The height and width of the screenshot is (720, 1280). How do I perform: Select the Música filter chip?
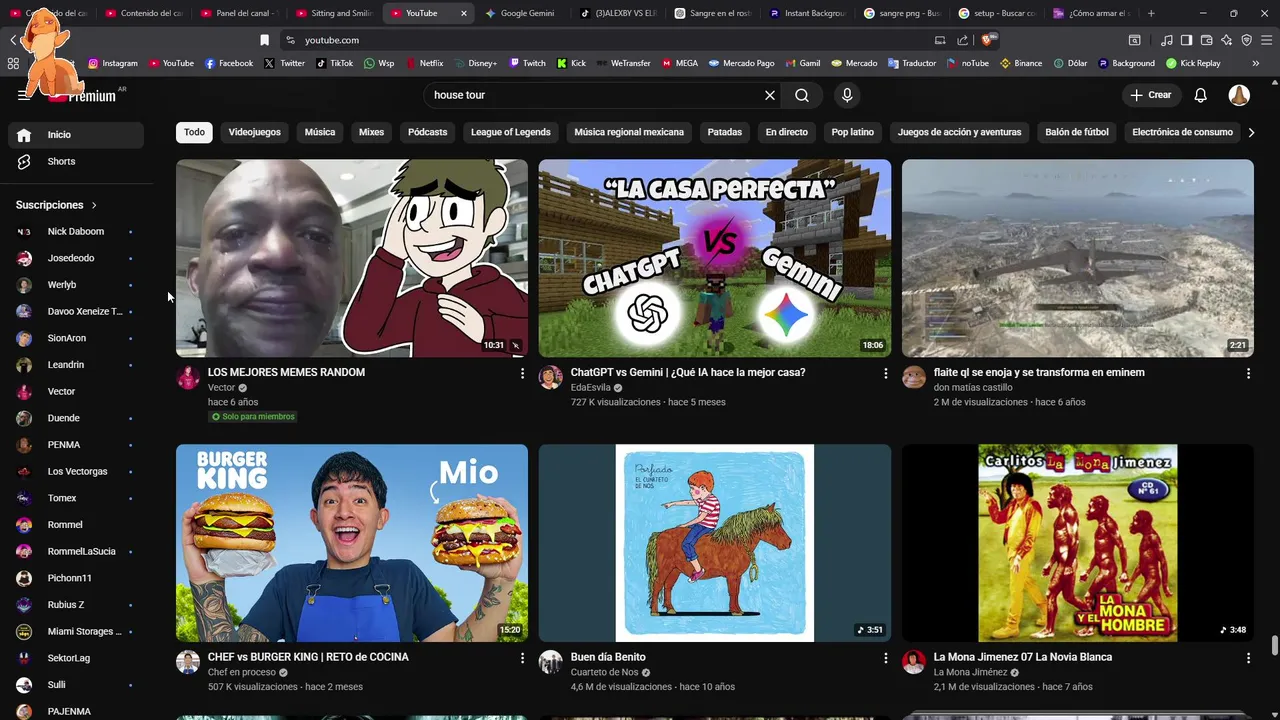coord(320,132)
